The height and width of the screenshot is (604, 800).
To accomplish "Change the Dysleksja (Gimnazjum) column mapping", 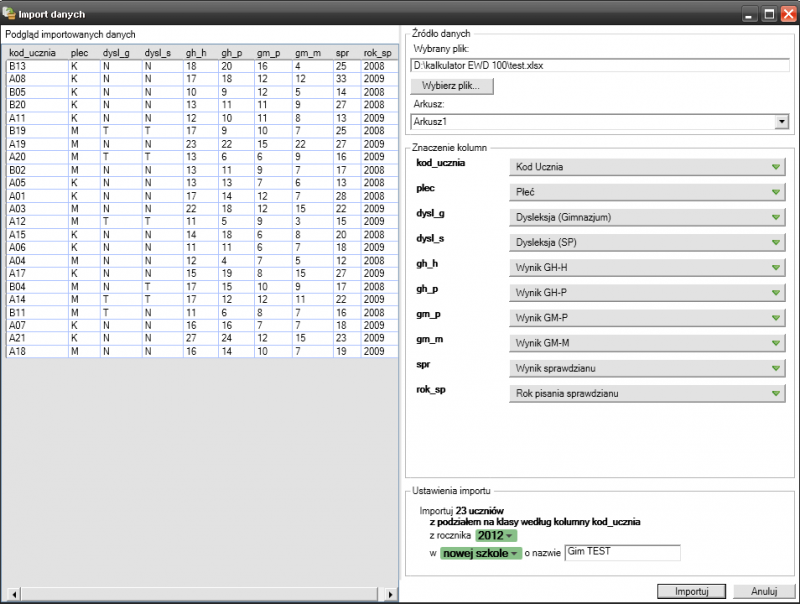I will (646, 217).
